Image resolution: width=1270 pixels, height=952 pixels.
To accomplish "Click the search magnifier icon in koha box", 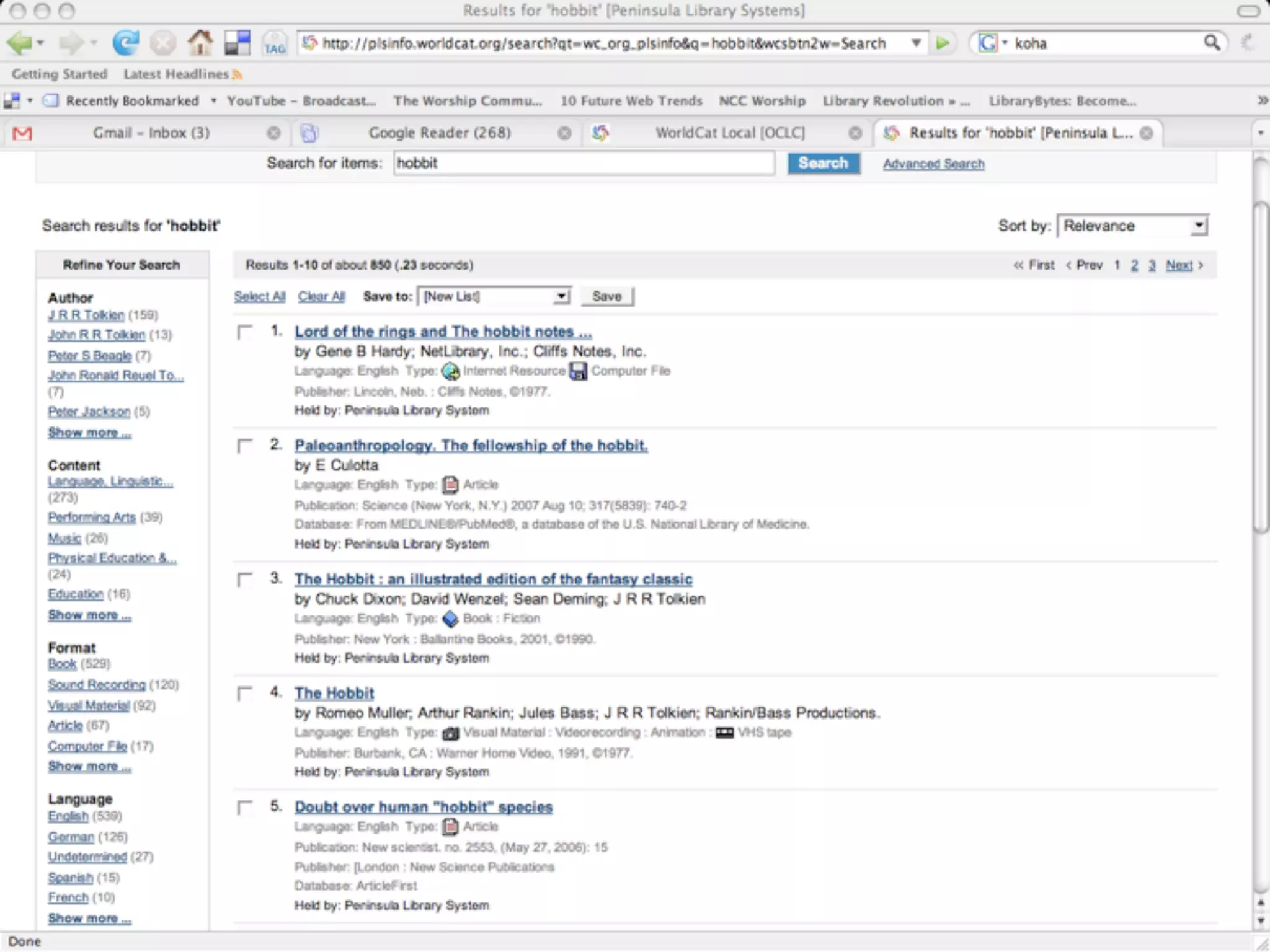I will pos(1212,43).
